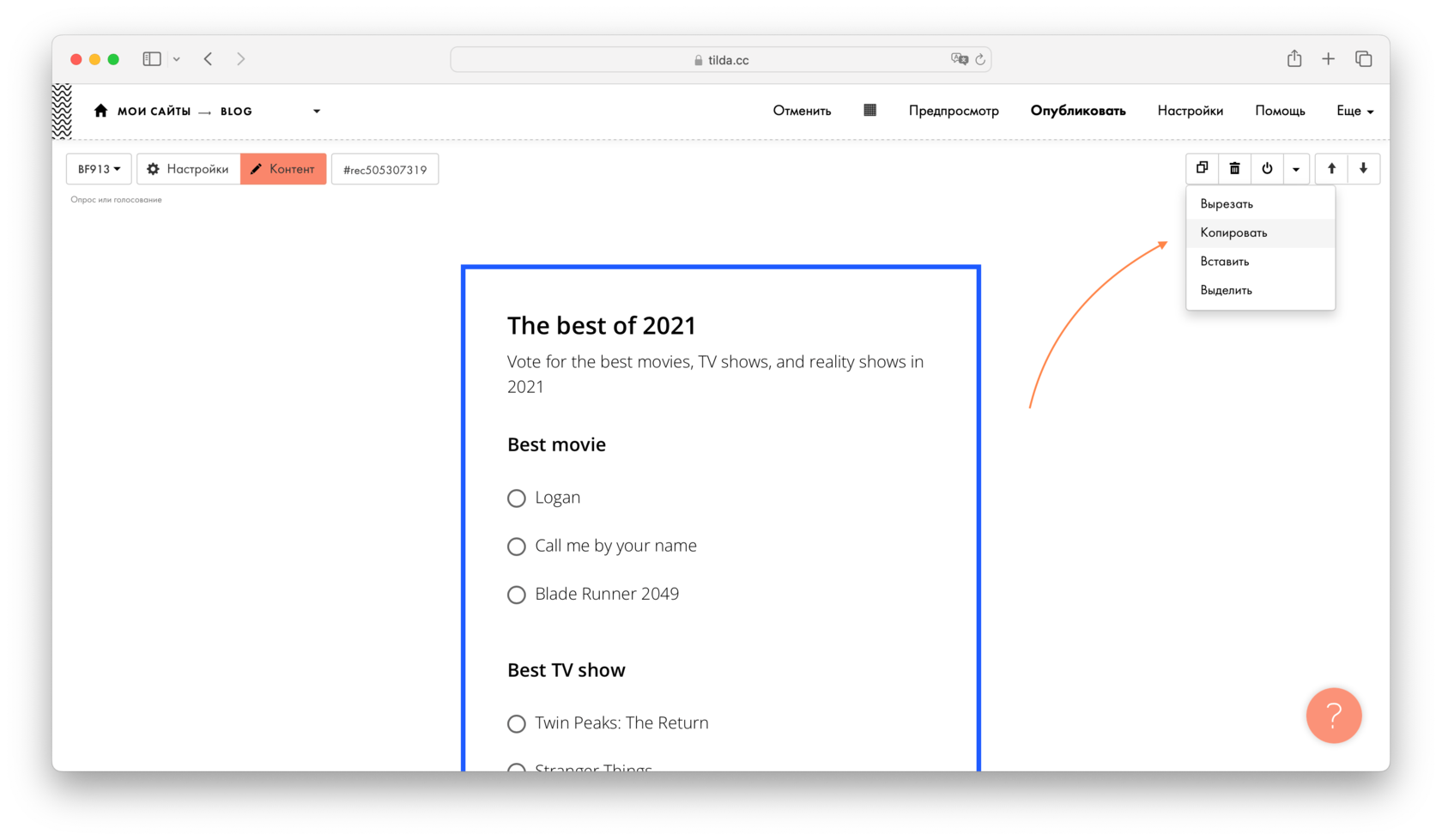Viewport: 1442px width, 840px height.
Task: Move block up with the up arrow
Action: (1331, 168)
